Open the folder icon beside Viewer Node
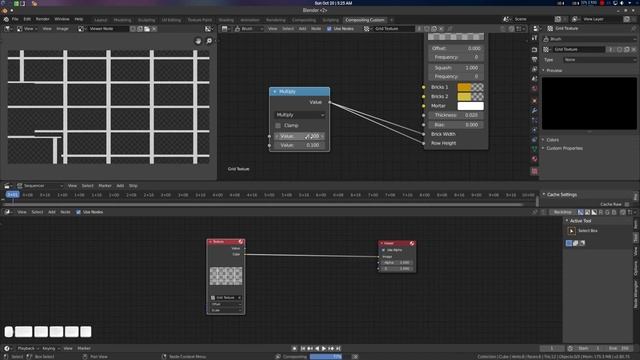 pyautogui.click(x=147, y=29)
